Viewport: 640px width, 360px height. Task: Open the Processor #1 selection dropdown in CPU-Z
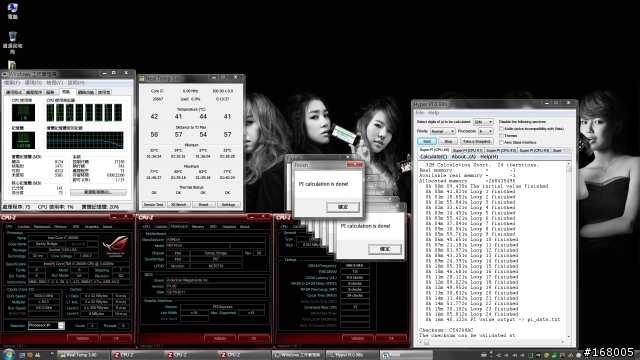pyautogui.click(x=46, y=325)
